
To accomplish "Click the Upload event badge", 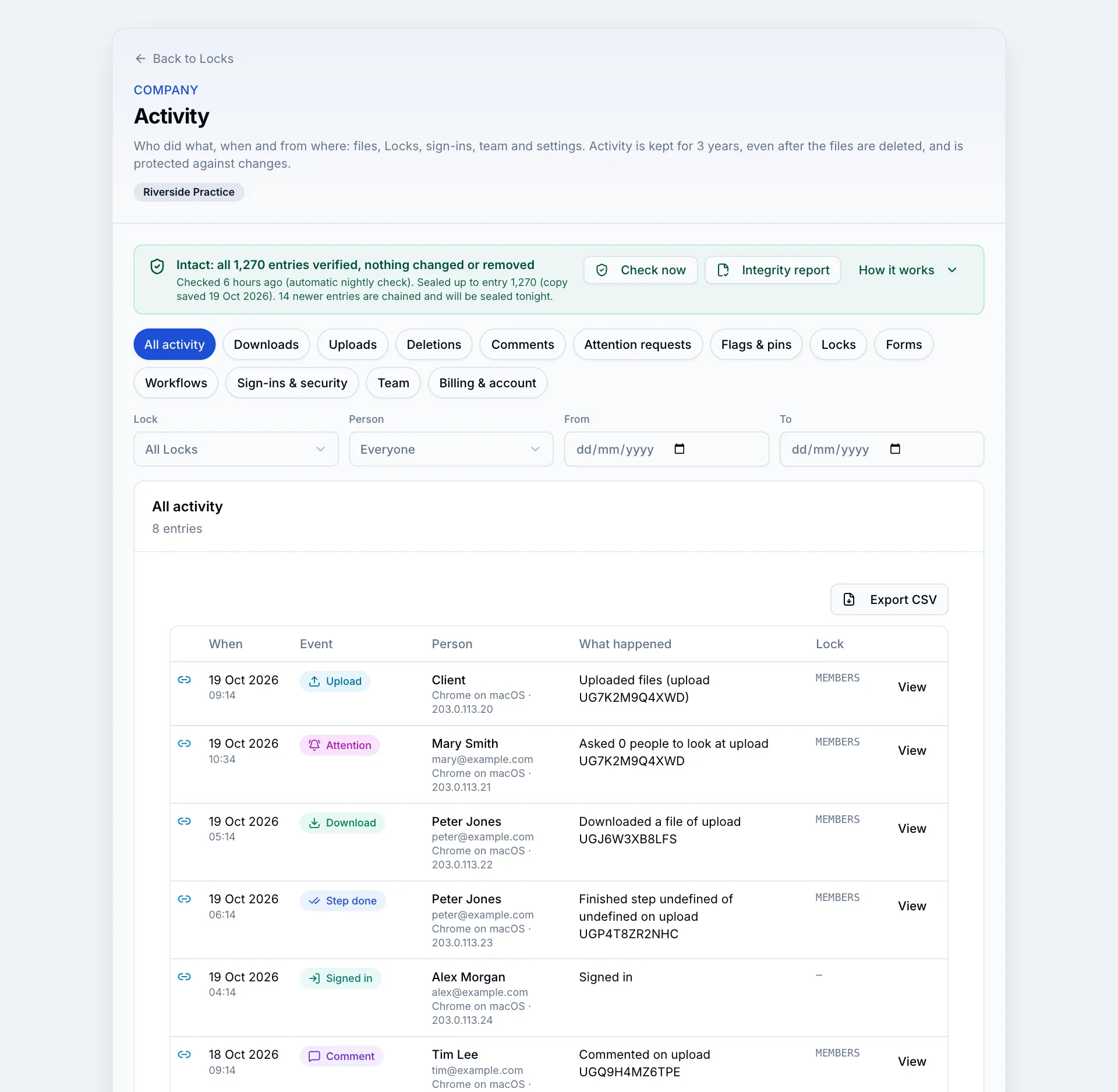I will pos(335,681).
